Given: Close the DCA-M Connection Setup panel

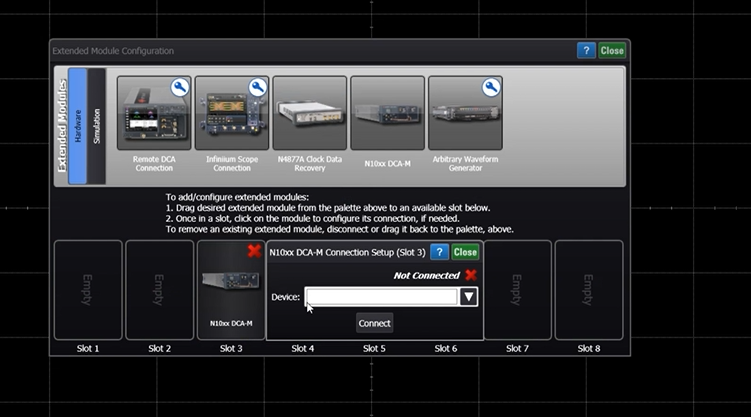Looking at the screenshot, I should click(x=465, y=252).
